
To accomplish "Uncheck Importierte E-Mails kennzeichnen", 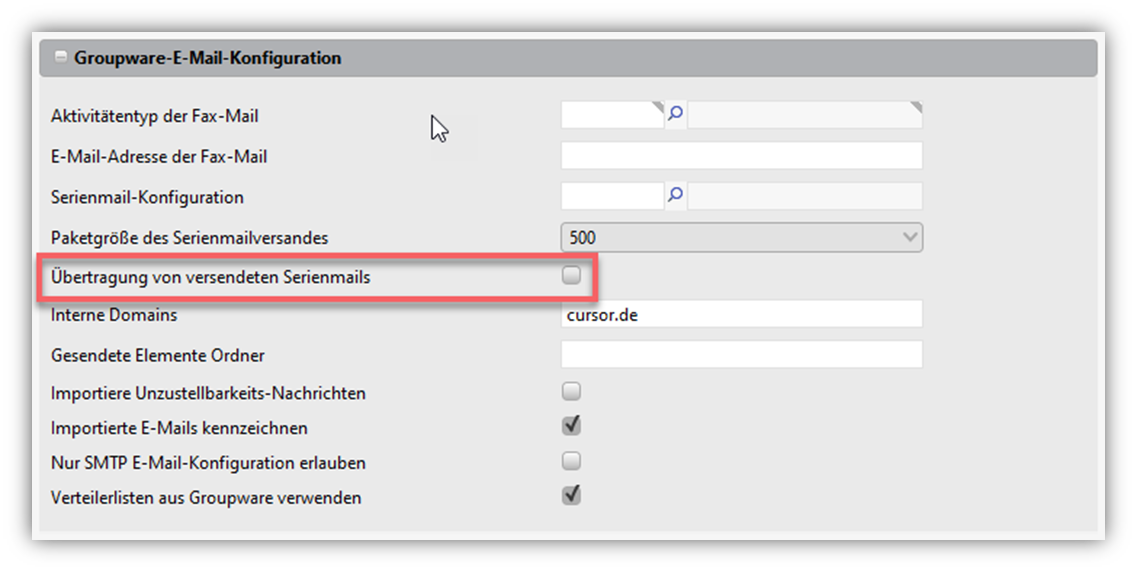I will (x=571, y=426).
